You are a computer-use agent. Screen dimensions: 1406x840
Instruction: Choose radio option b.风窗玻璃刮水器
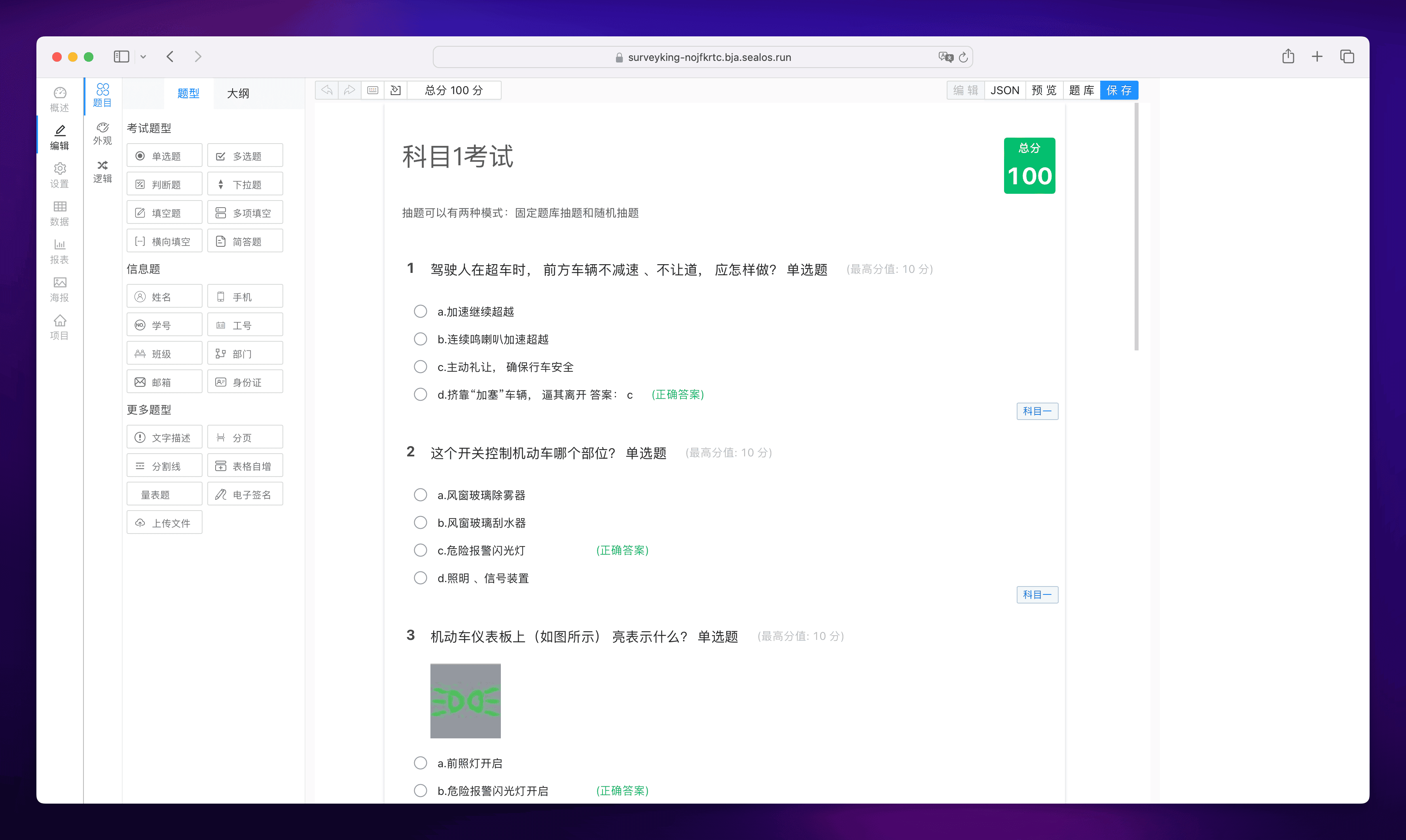420,522
